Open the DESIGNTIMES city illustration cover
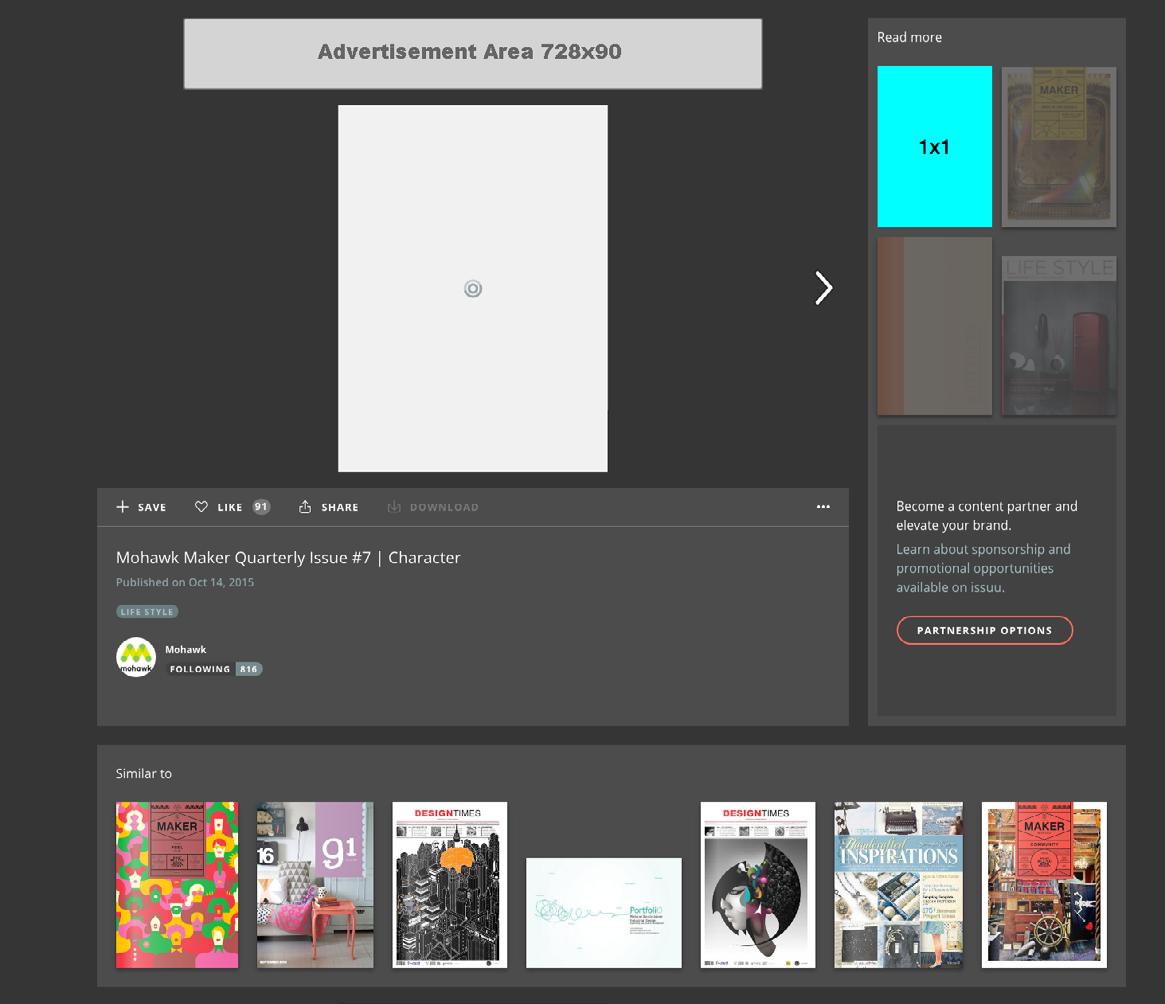Viewport: 1165px width, 1004px height. coord(450,884)
